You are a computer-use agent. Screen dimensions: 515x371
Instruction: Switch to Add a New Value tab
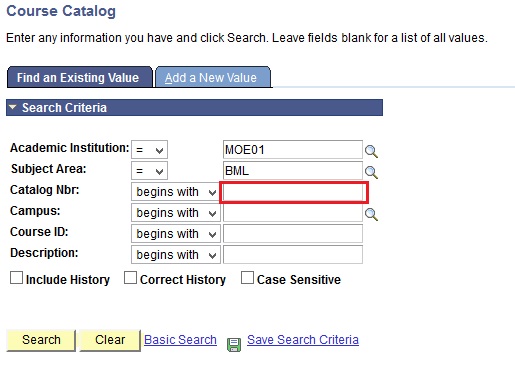coord(213,77)
